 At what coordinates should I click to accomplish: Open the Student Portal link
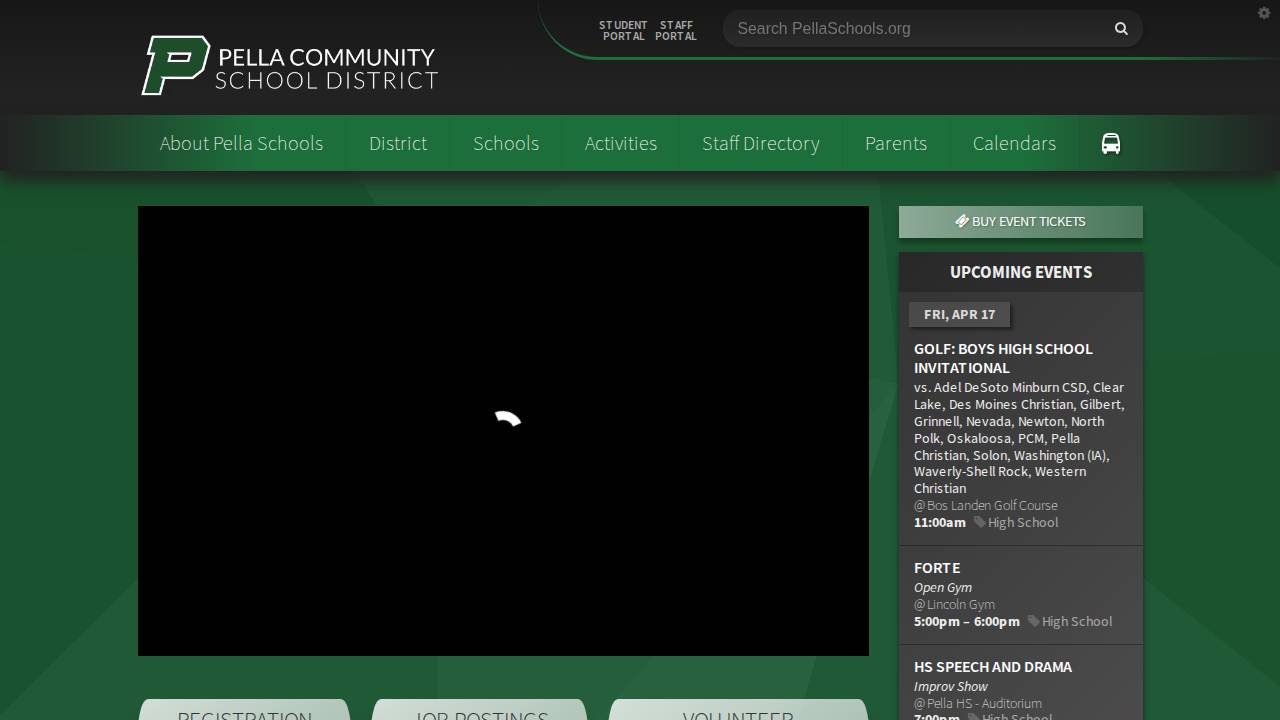click(x=623, y=31)
